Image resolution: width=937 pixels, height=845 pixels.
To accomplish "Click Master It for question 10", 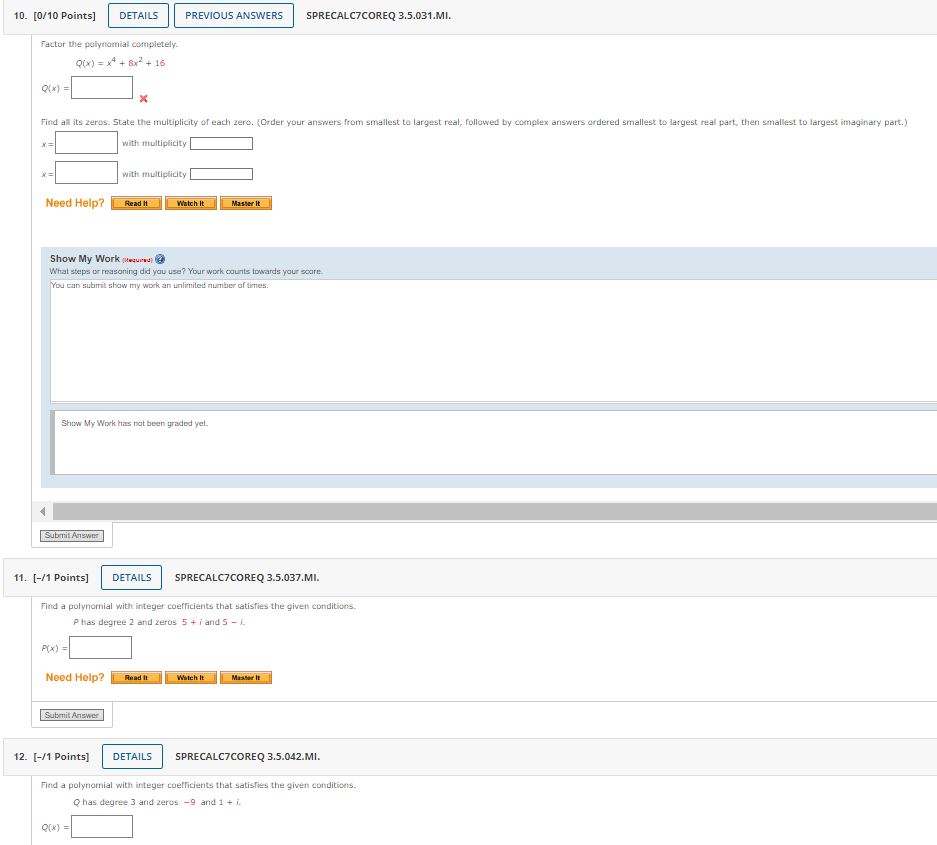I will coord(246,202).
